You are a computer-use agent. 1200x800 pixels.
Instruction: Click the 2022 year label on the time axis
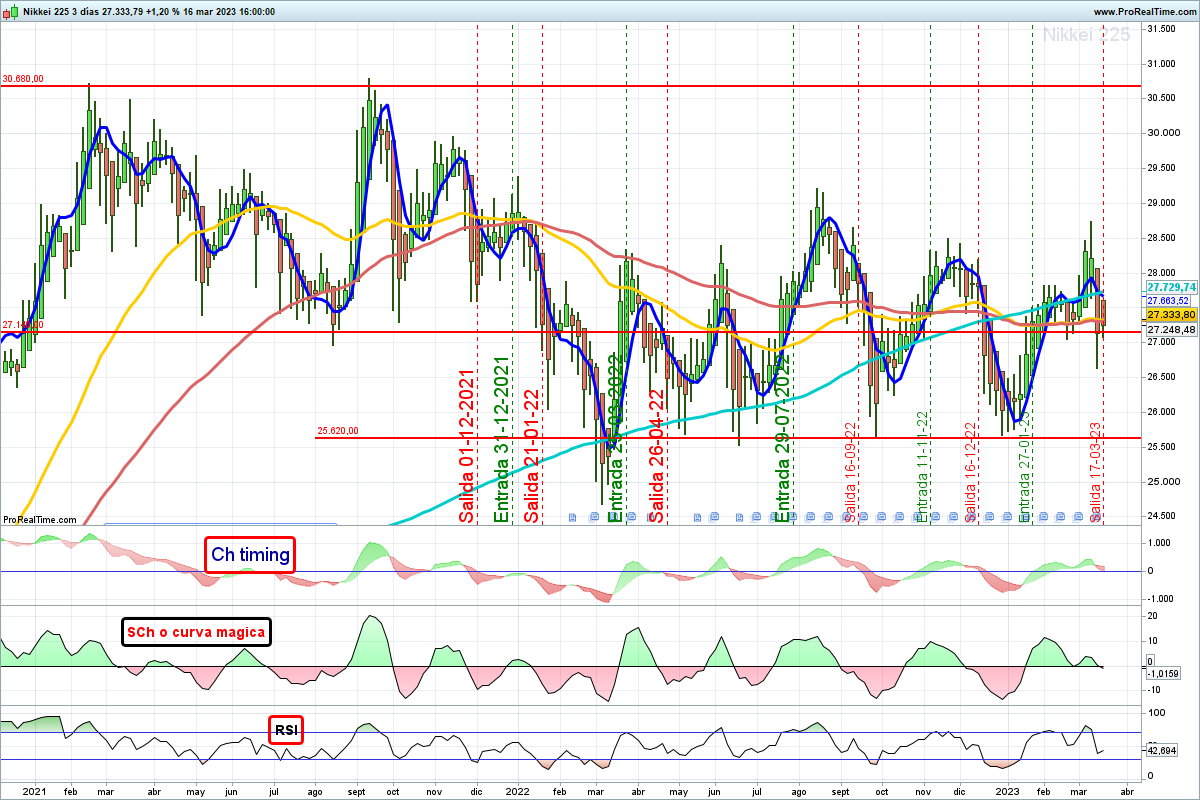tap(518, 790)
